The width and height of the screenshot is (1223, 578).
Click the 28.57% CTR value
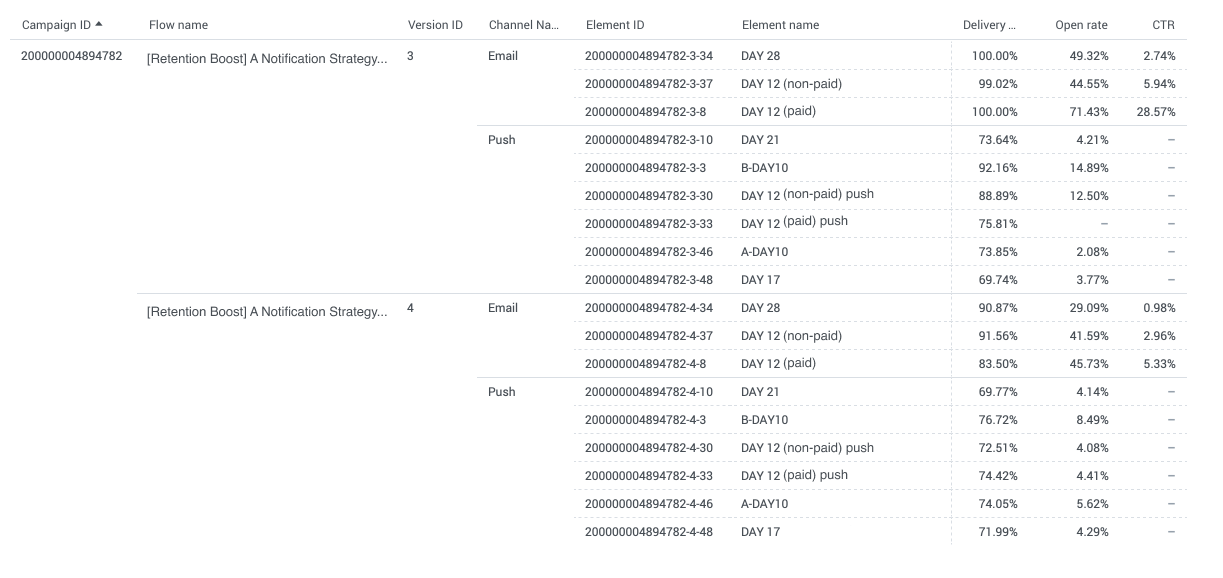(x=1155, y=112)
